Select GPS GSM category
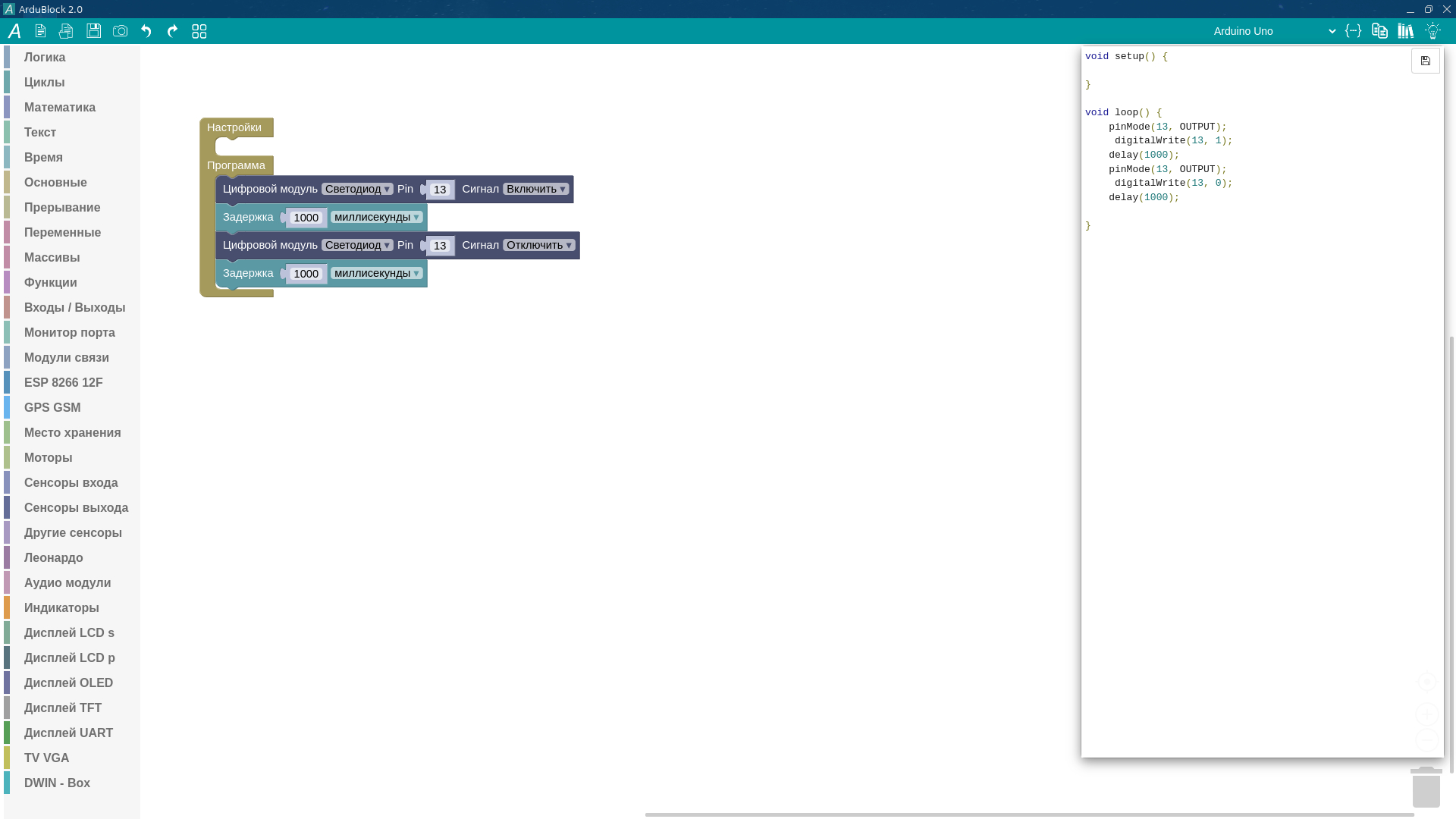This screenshot has width=1456, height=819. point(71,407)
